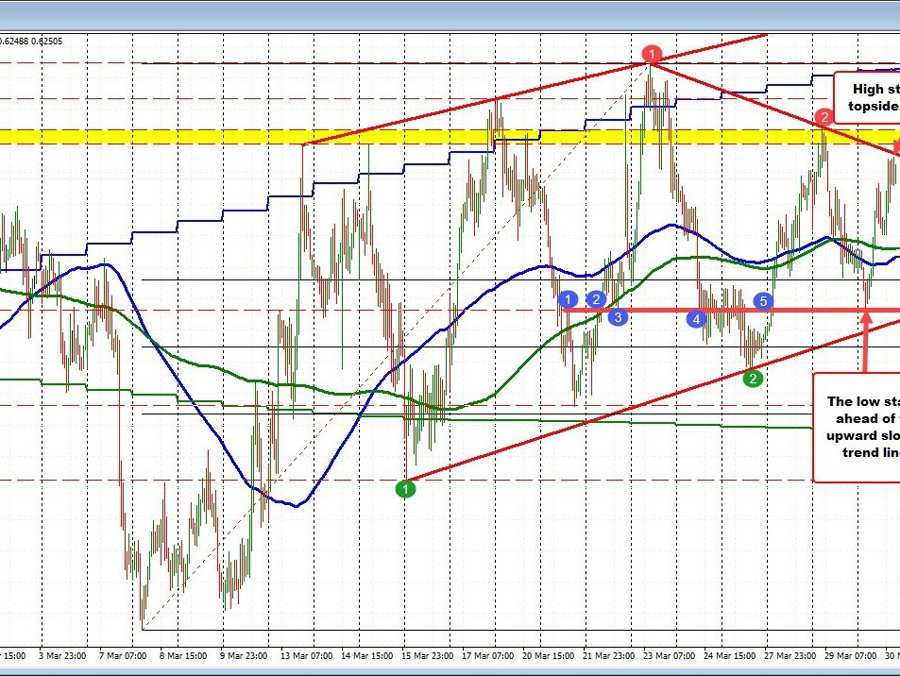Click the green circle marker numbered 1

coord(406,489)
